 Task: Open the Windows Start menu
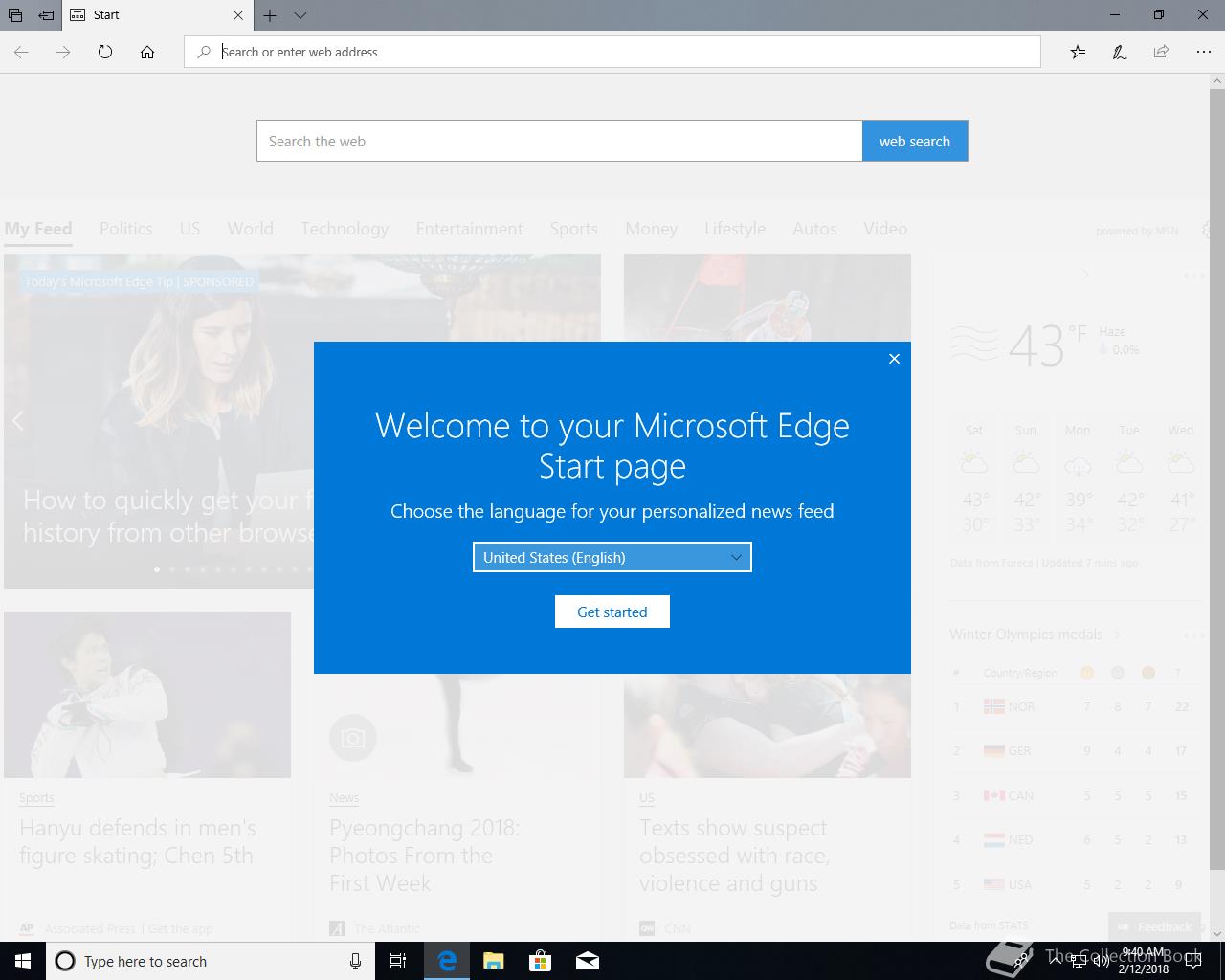pos(23,961)
